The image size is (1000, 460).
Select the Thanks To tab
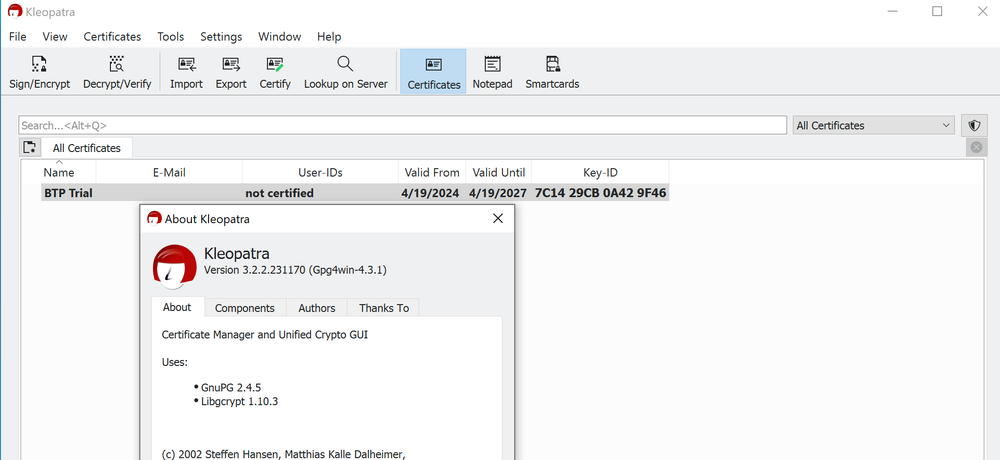[x=384, y=308]
